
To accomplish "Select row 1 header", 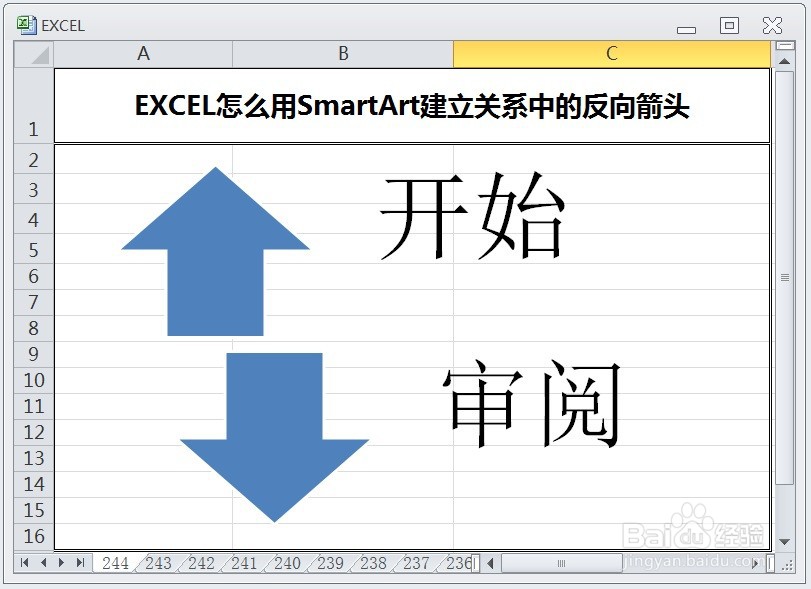I will [34, 106].
